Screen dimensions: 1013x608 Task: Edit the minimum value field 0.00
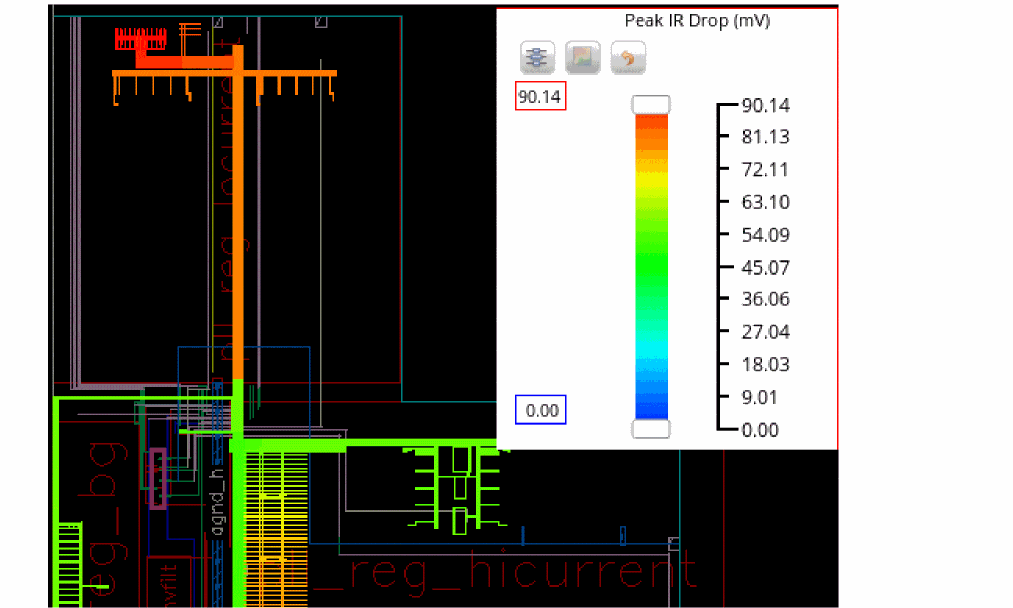tap(540, 410)
